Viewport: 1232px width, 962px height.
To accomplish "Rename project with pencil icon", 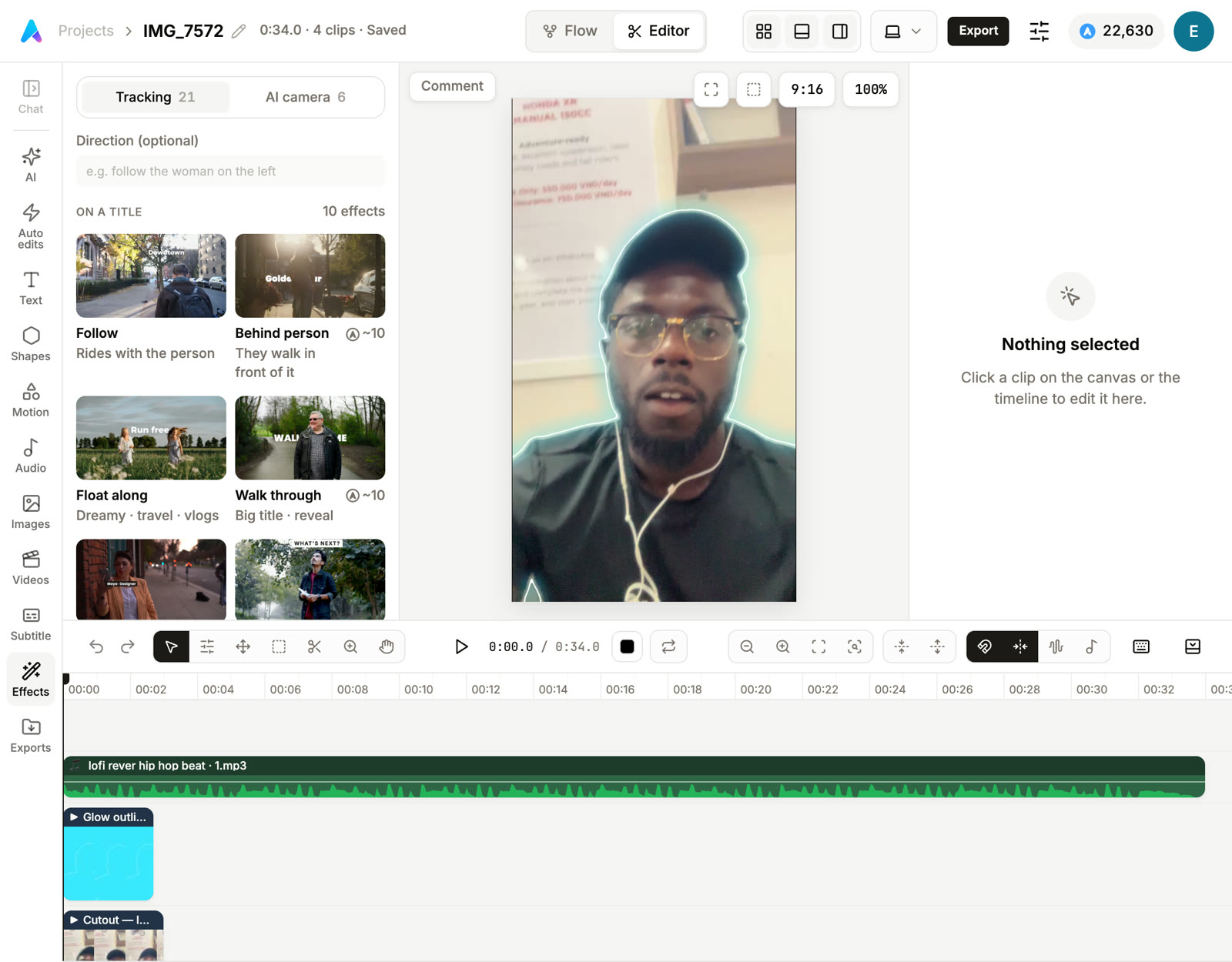I will (x=239, y=31).
